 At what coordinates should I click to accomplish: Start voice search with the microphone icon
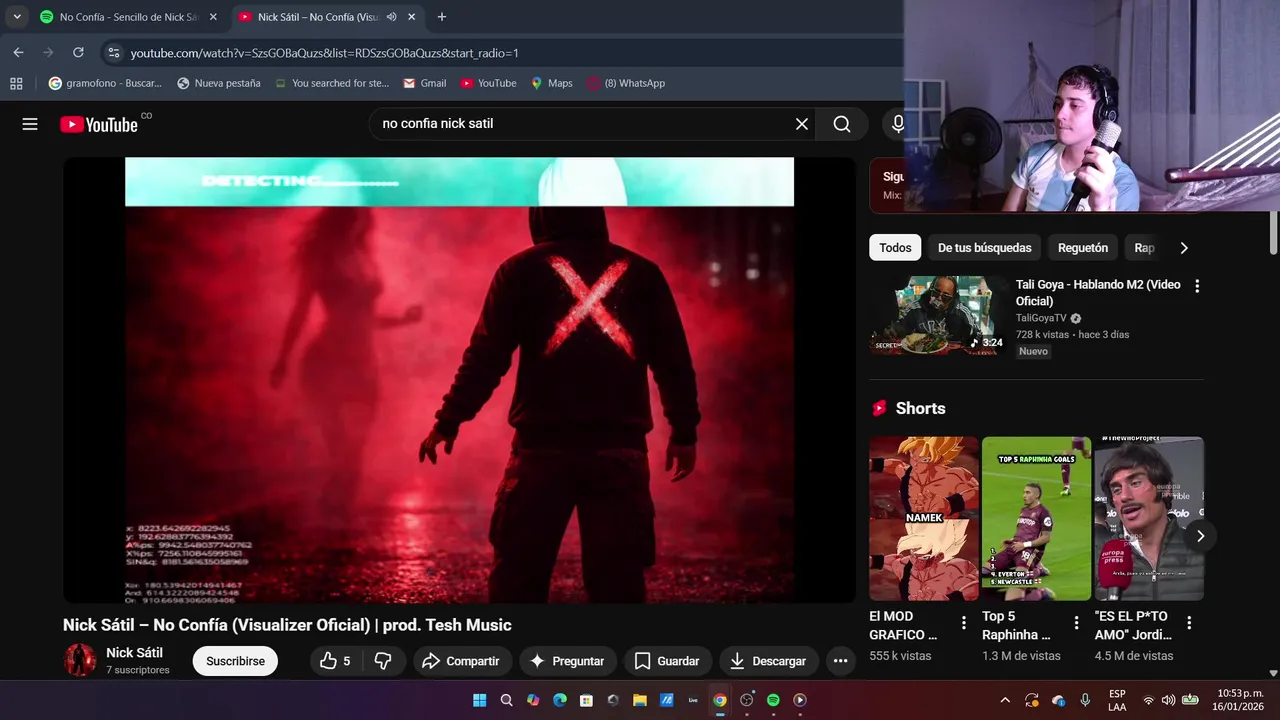[x=897, y=124]
